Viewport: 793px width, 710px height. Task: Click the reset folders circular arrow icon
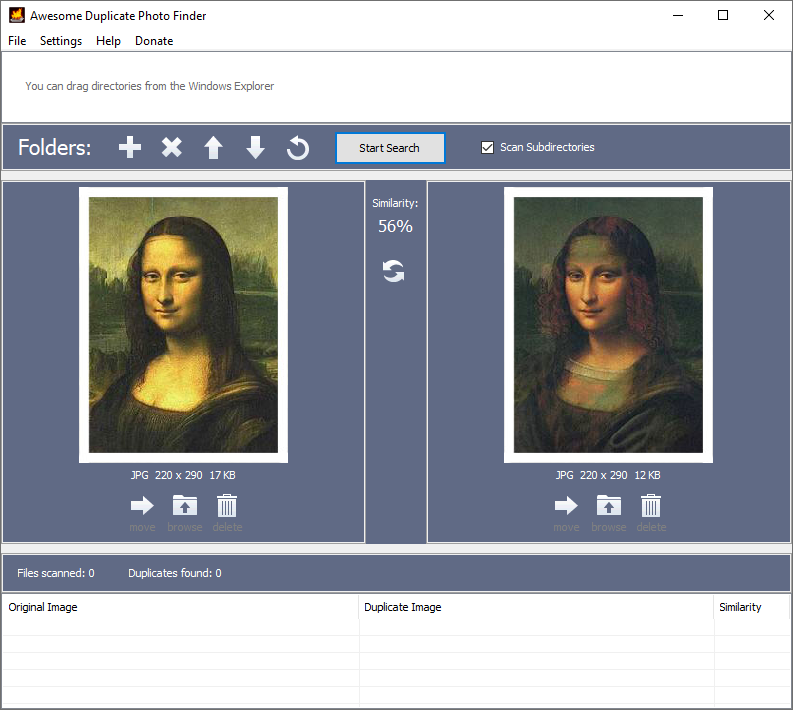tap(298, 148)
